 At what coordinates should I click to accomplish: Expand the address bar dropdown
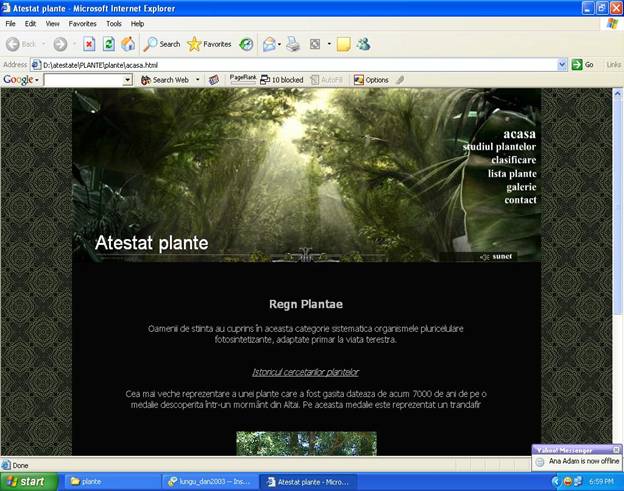click(x=562, y=65)
